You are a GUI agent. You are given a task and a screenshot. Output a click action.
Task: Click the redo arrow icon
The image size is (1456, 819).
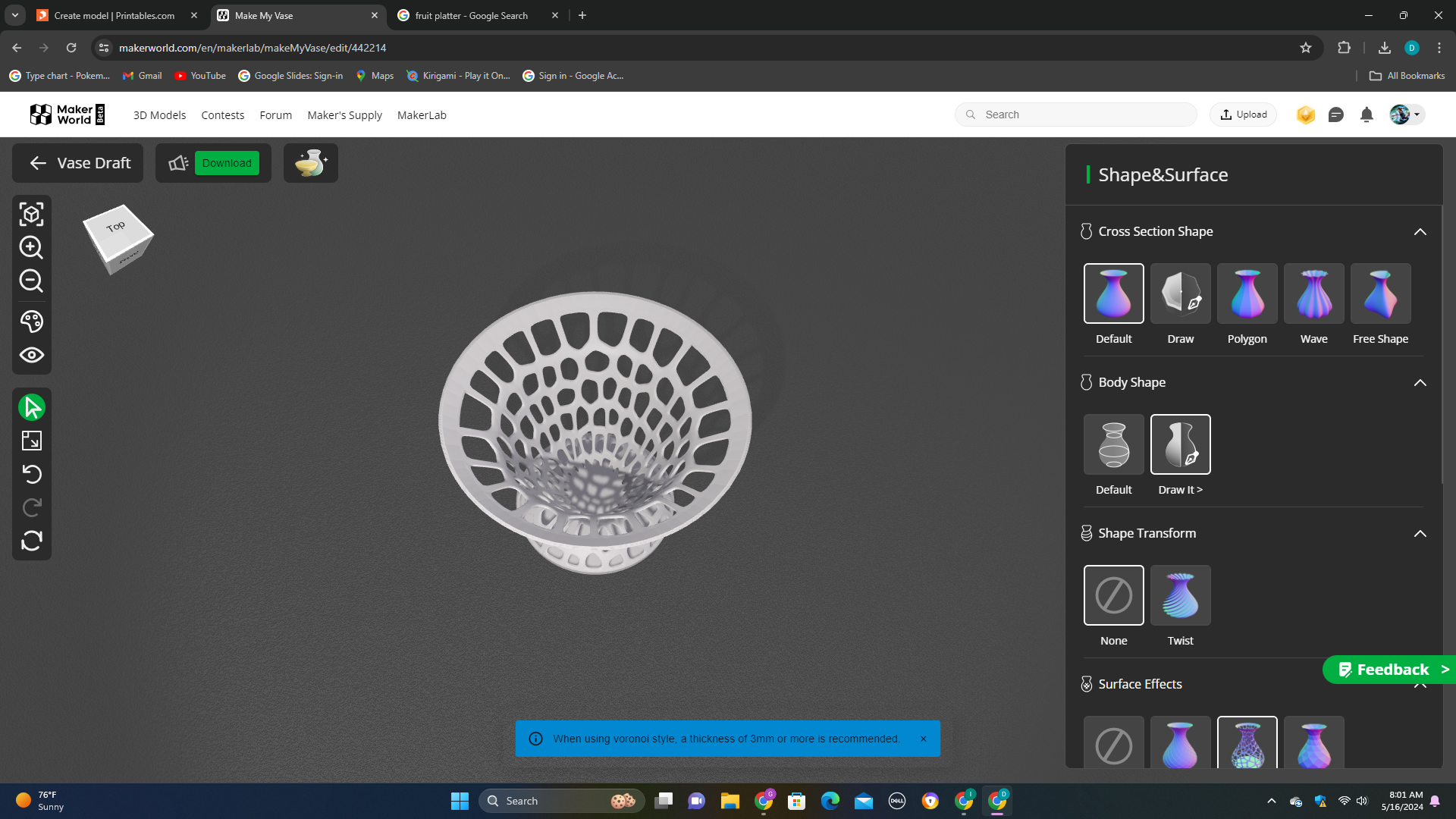coord(32,507)
